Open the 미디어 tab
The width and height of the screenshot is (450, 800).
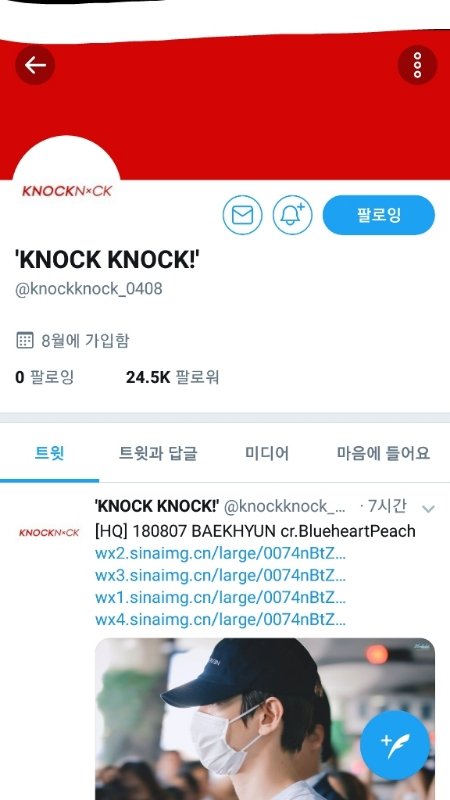[x=267, y=453]
